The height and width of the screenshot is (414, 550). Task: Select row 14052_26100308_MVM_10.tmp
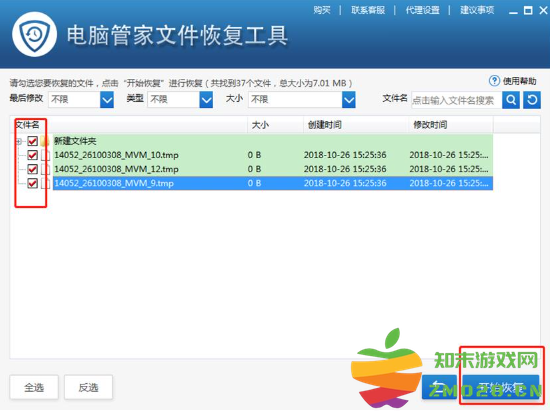click(273, 155)
